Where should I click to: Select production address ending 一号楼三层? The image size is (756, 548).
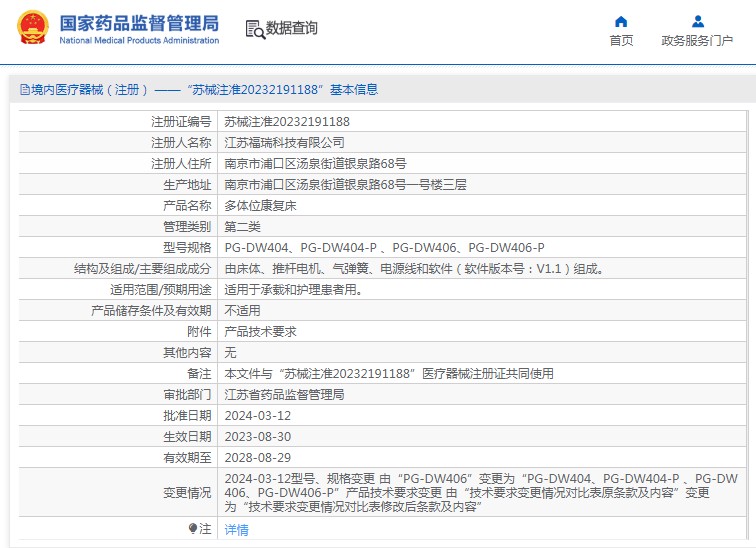345,185
